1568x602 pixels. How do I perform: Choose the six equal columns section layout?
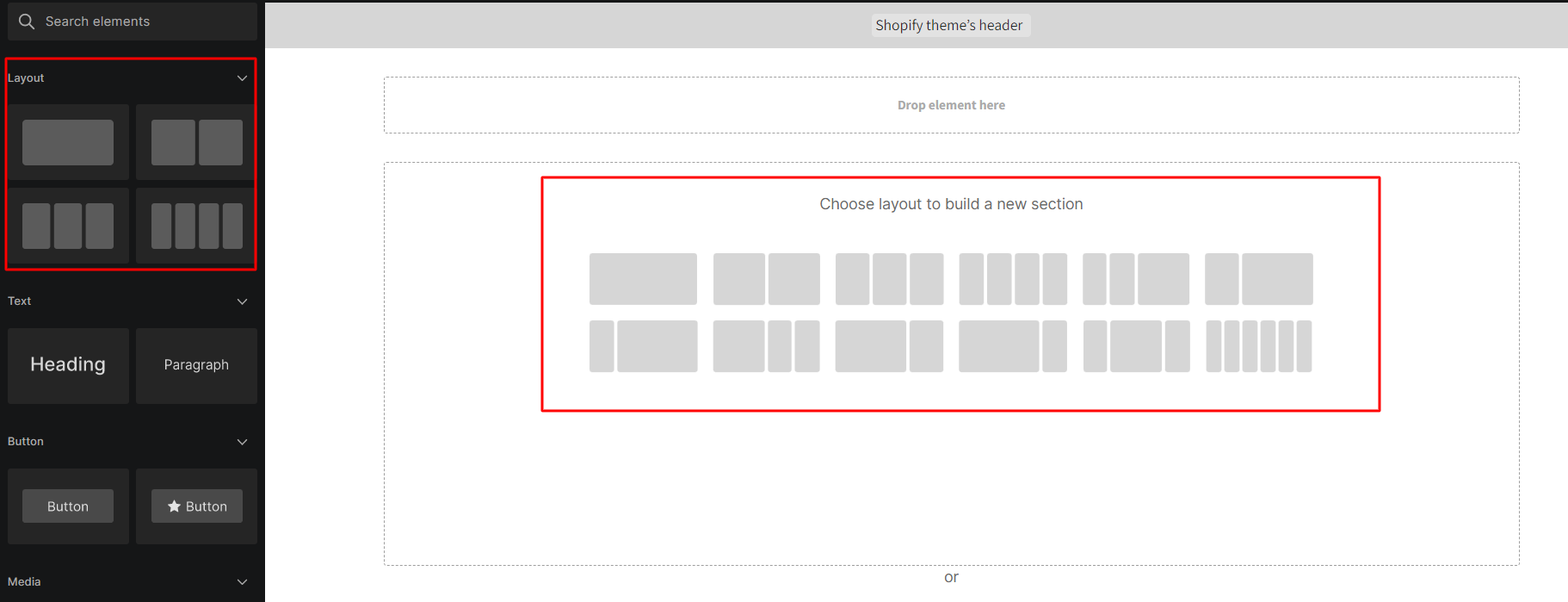pyautogui.click(x=1259, y=346)
